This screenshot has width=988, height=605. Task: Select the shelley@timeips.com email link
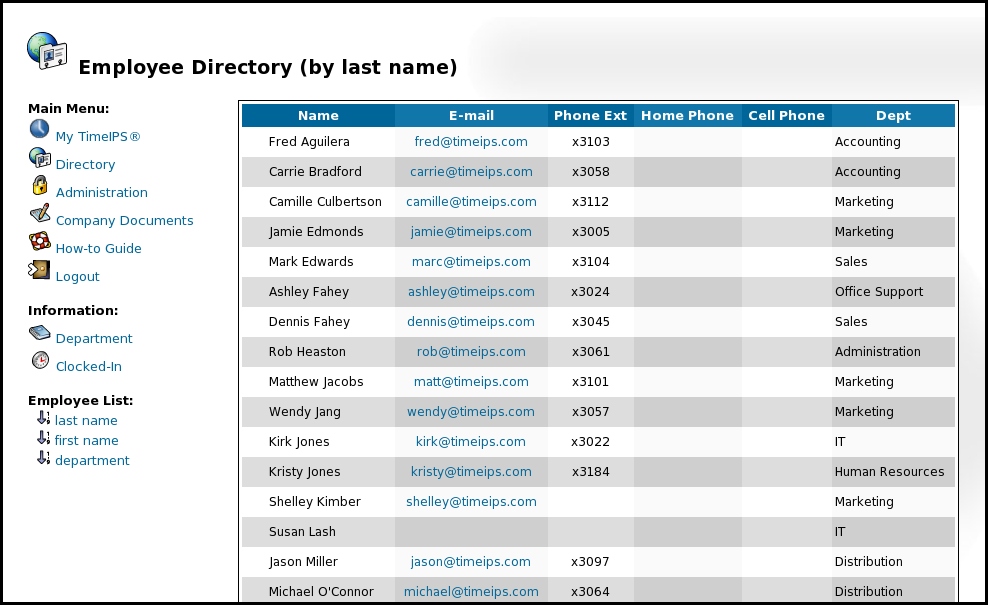pos(471,502)
